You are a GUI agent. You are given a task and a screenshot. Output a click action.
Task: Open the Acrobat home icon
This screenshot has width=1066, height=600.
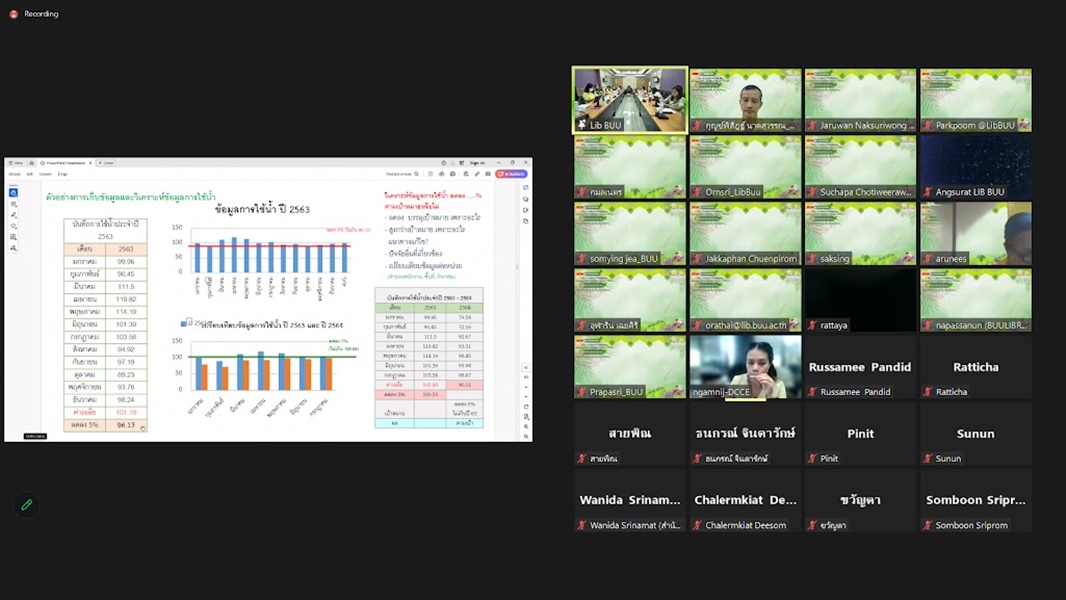click(31, 163)
